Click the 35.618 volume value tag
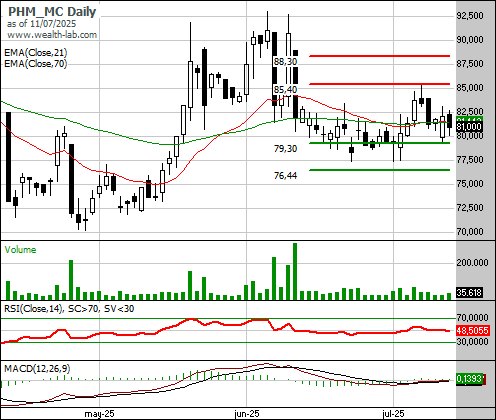496x420 pixels. click(x=469, y=293)
